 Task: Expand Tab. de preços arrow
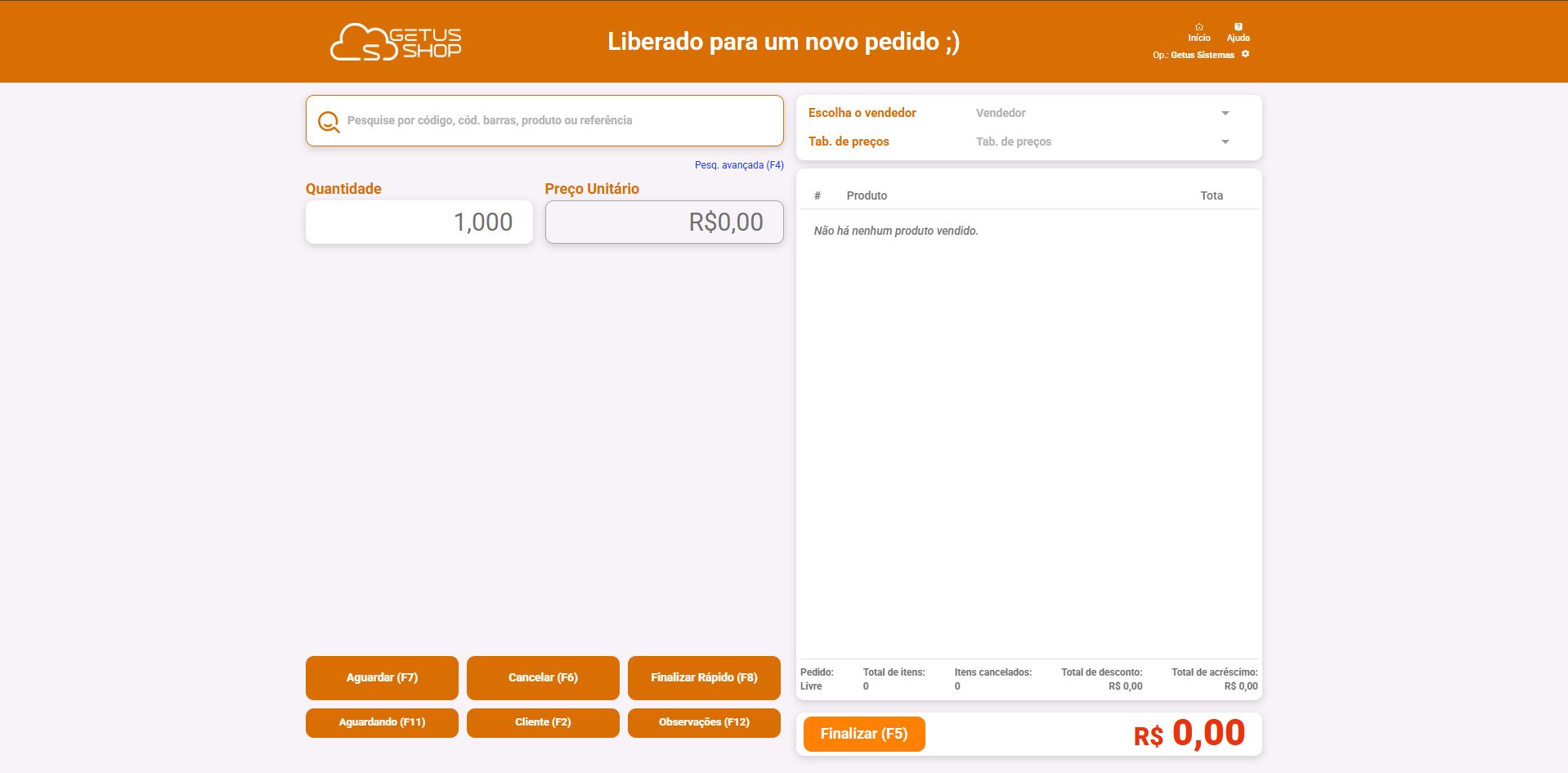1225,142
